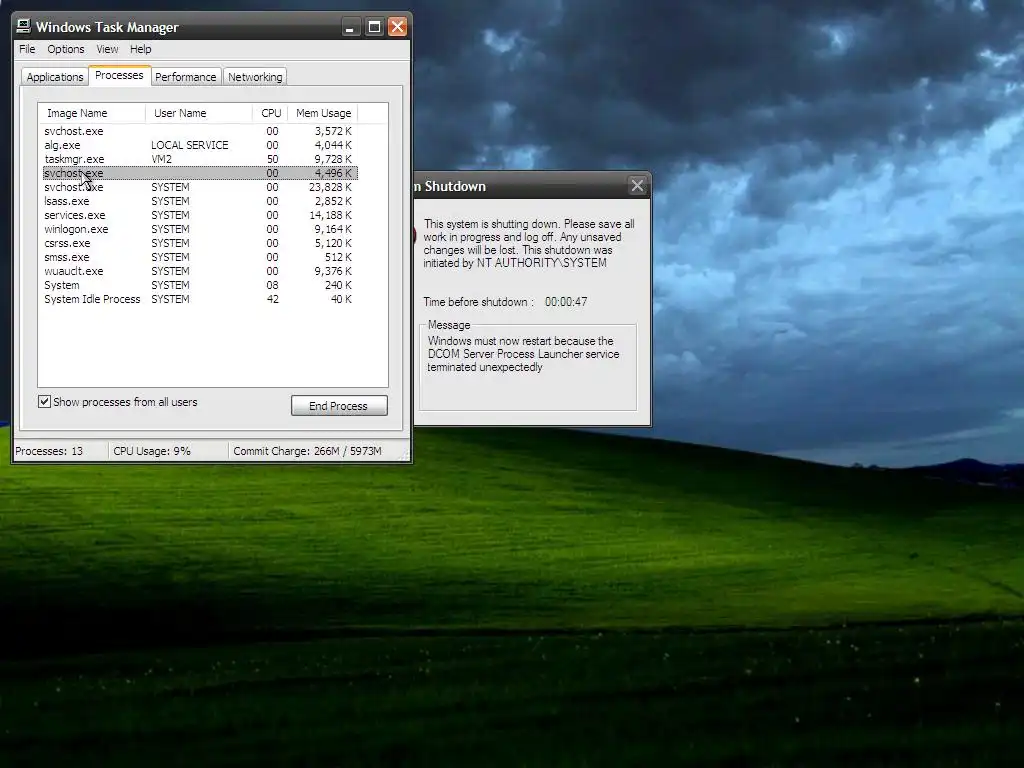Viewport: 1024px width, 768px height.
Task: Switch to the Networking tab
Action: click(x=255, y=77)
